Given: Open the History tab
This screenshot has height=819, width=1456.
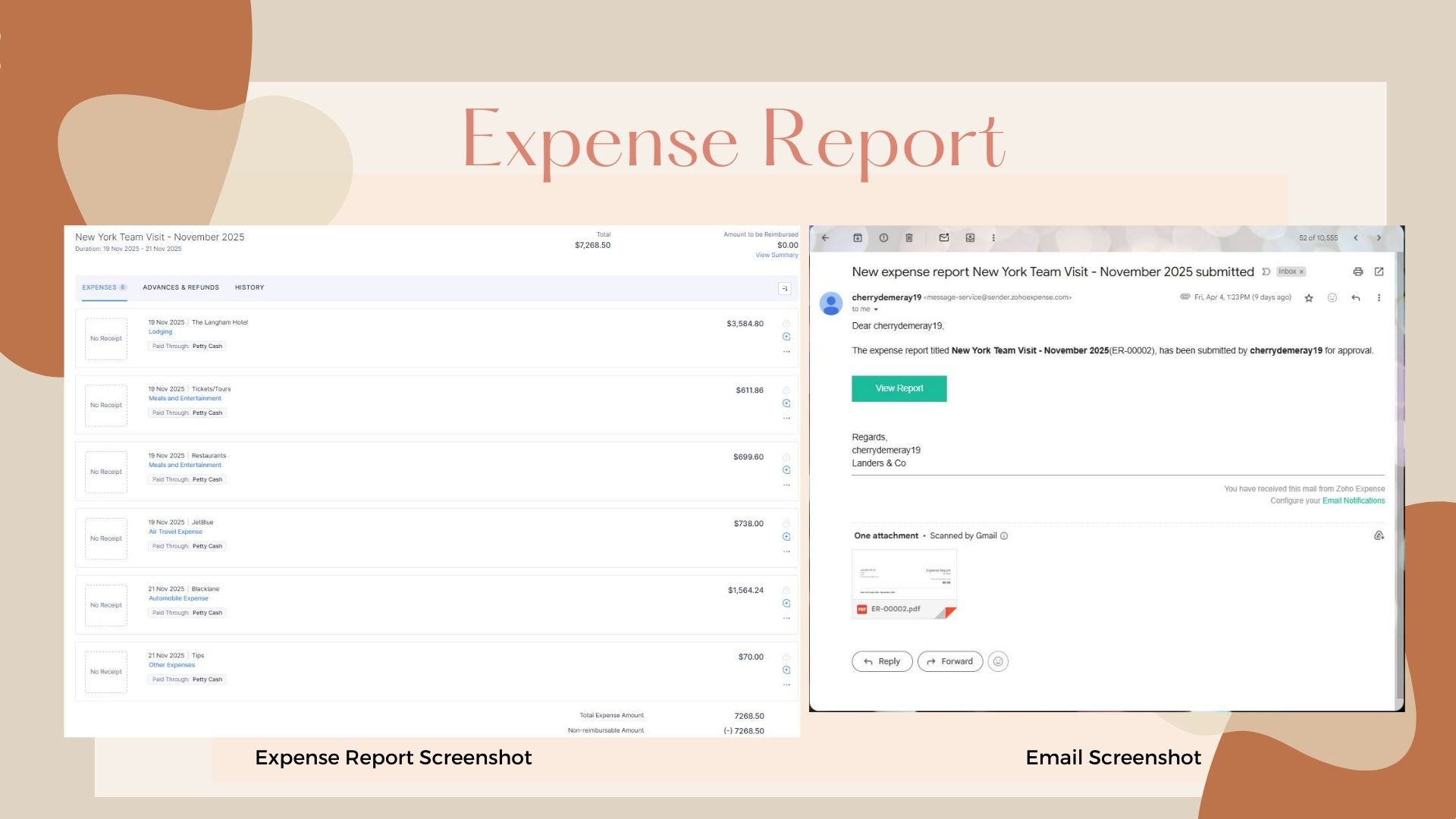Looking at the screenshot, I should (x=249, y=287).
